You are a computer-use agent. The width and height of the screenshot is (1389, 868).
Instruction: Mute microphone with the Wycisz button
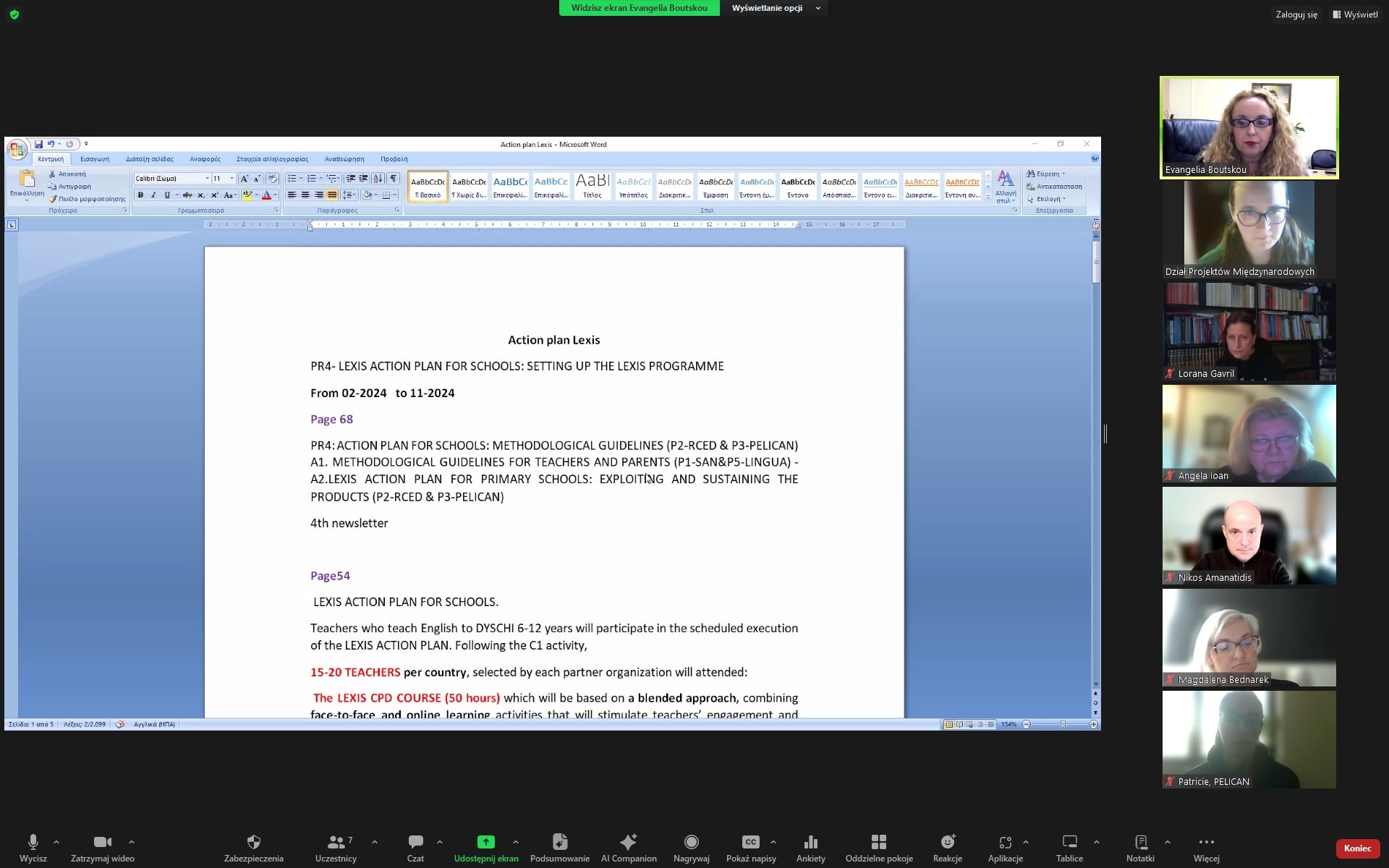click(33, 847)
